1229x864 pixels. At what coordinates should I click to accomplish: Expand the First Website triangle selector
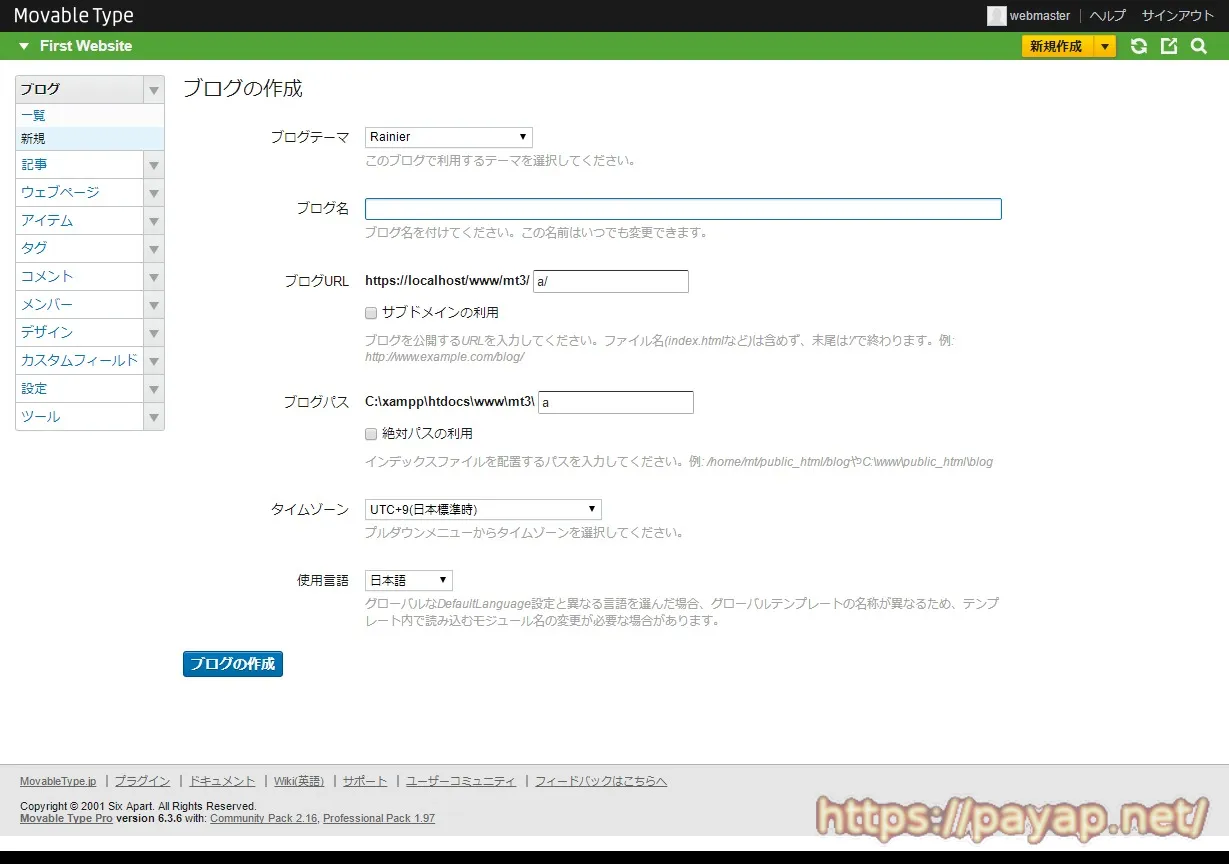coord(24,46)
